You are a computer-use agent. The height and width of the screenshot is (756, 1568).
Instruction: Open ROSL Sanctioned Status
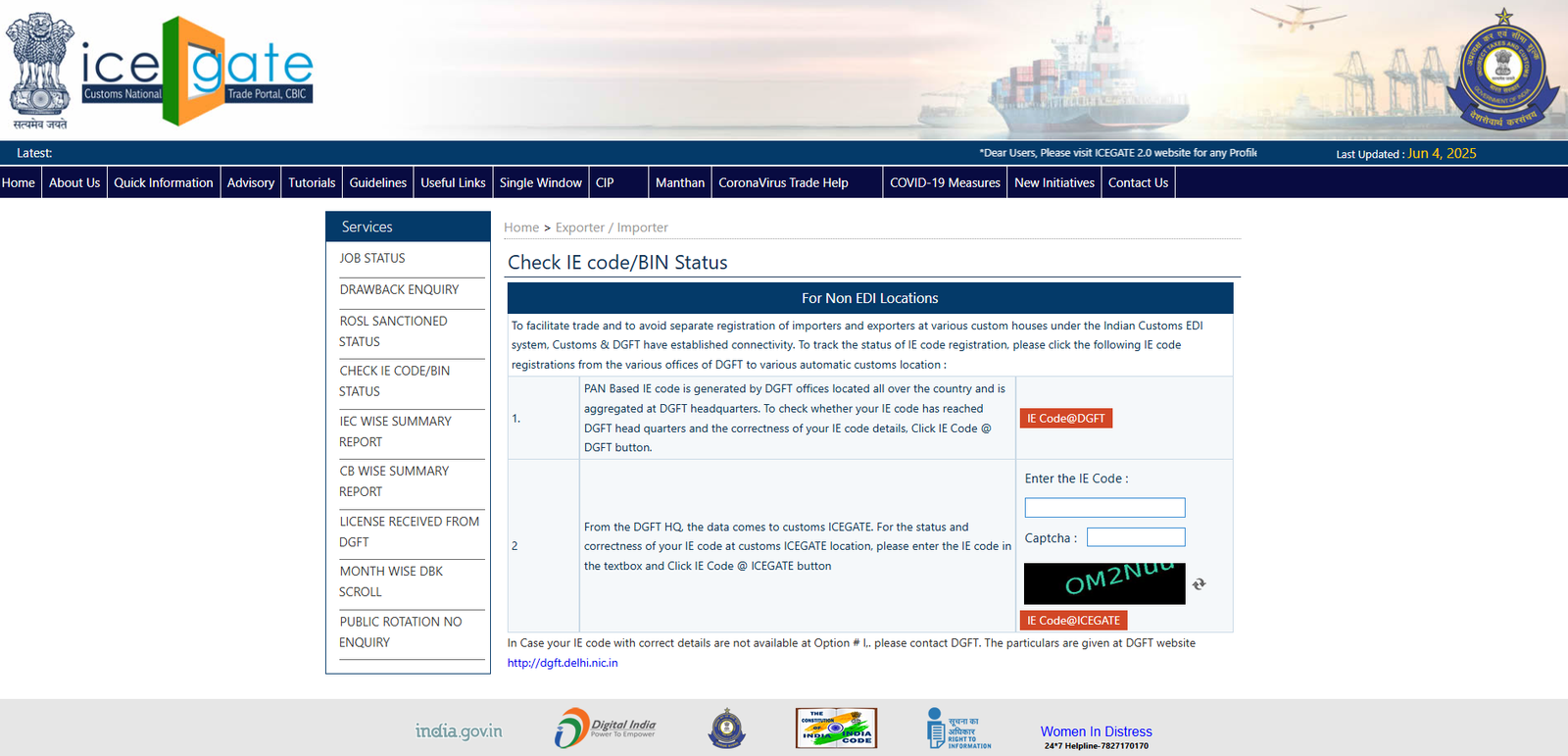coord(393,331)
